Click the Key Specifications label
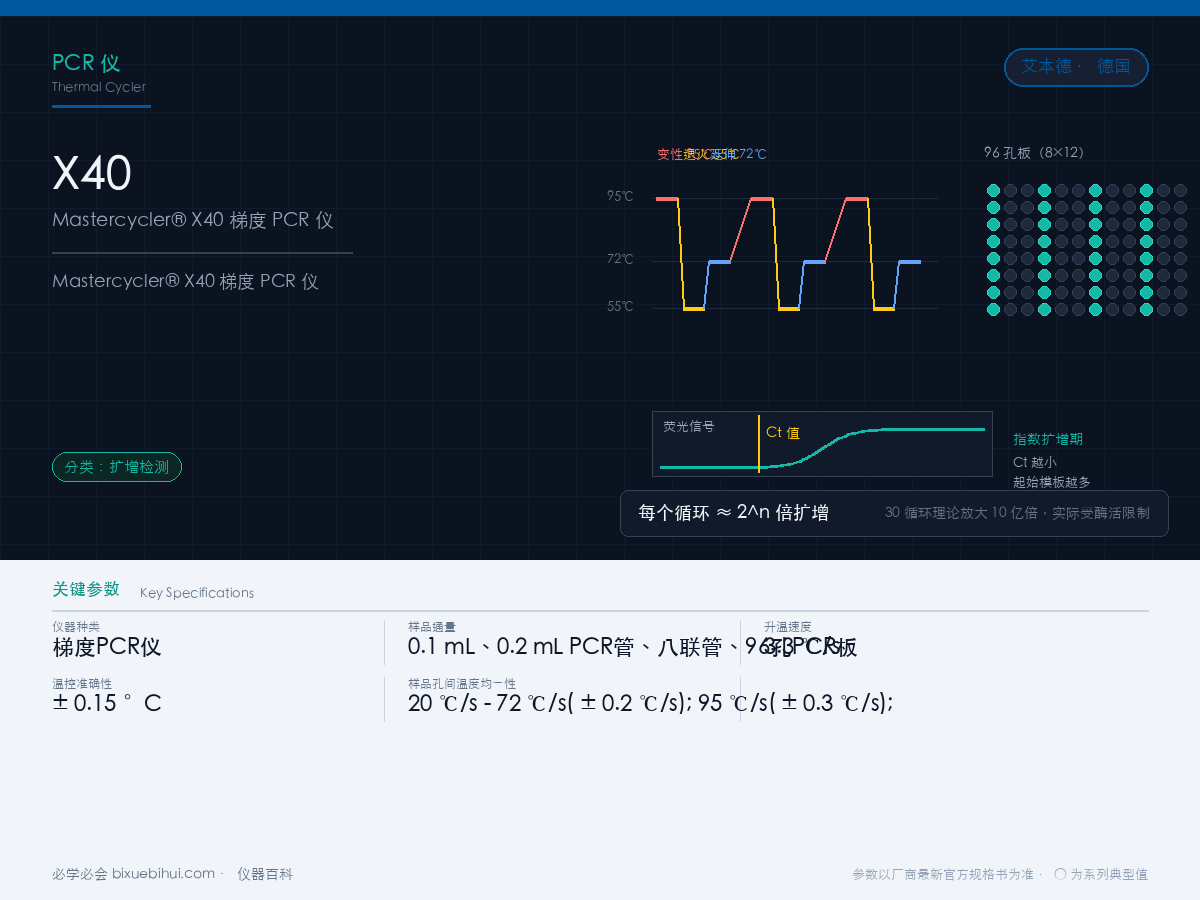1200x900 pixels. pos(197,593)
